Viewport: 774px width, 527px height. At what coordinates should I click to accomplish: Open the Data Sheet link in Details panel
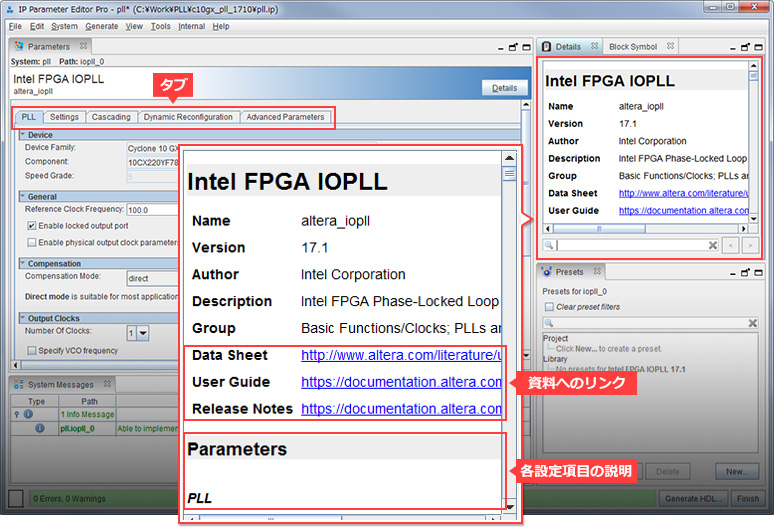[684, 193]
